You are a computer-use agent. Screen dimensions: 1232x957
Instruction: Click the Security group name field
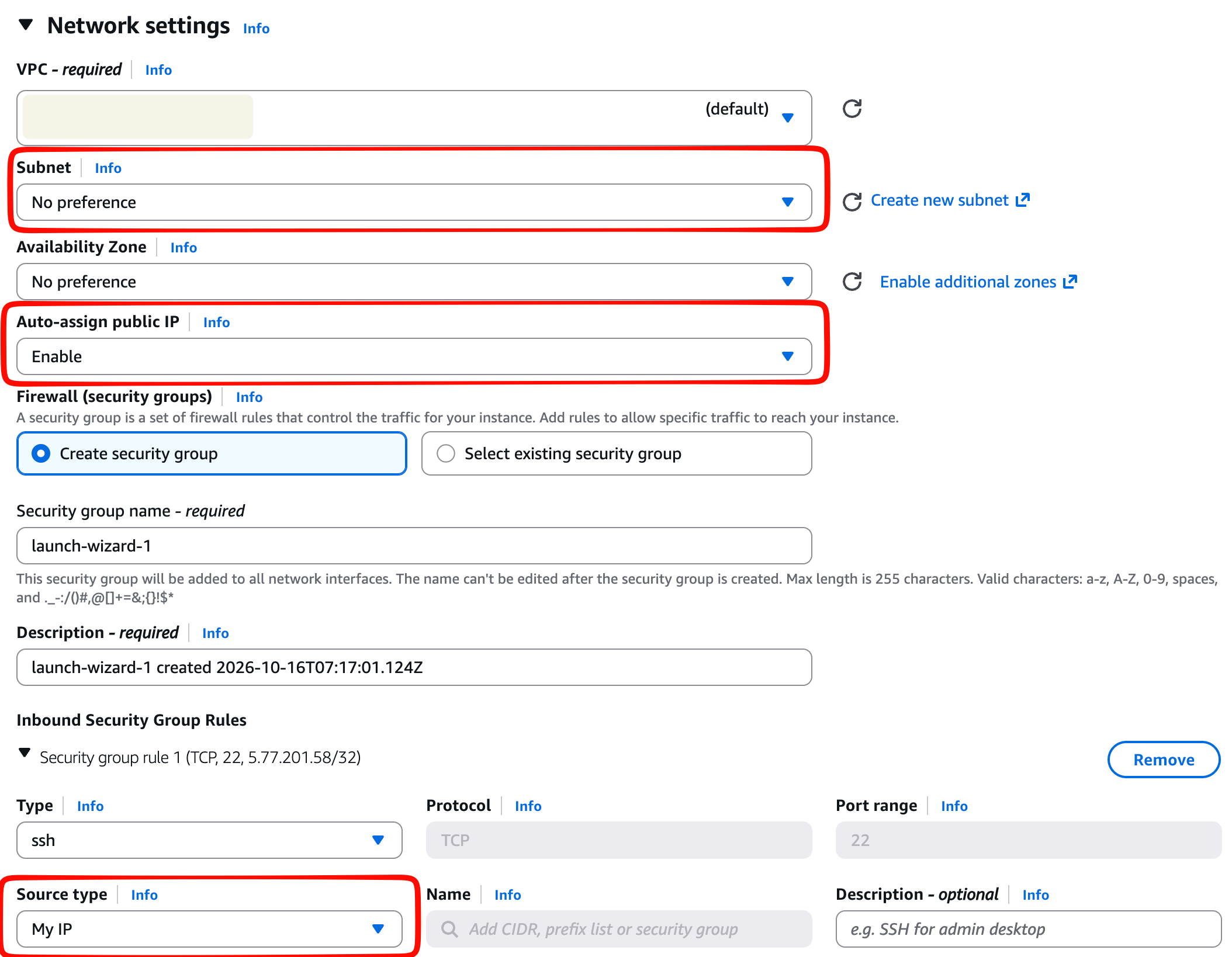[414, 546]
